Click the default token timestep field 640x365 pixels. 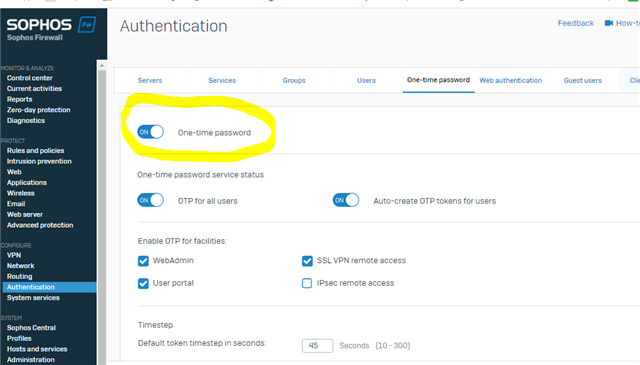pyautogui.click(x=318, y=345)
